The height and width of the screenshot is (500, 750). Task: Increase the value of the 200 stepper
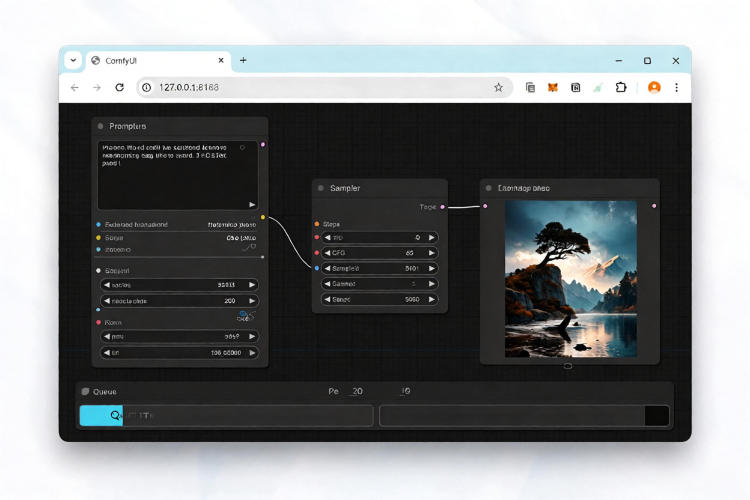252,301
